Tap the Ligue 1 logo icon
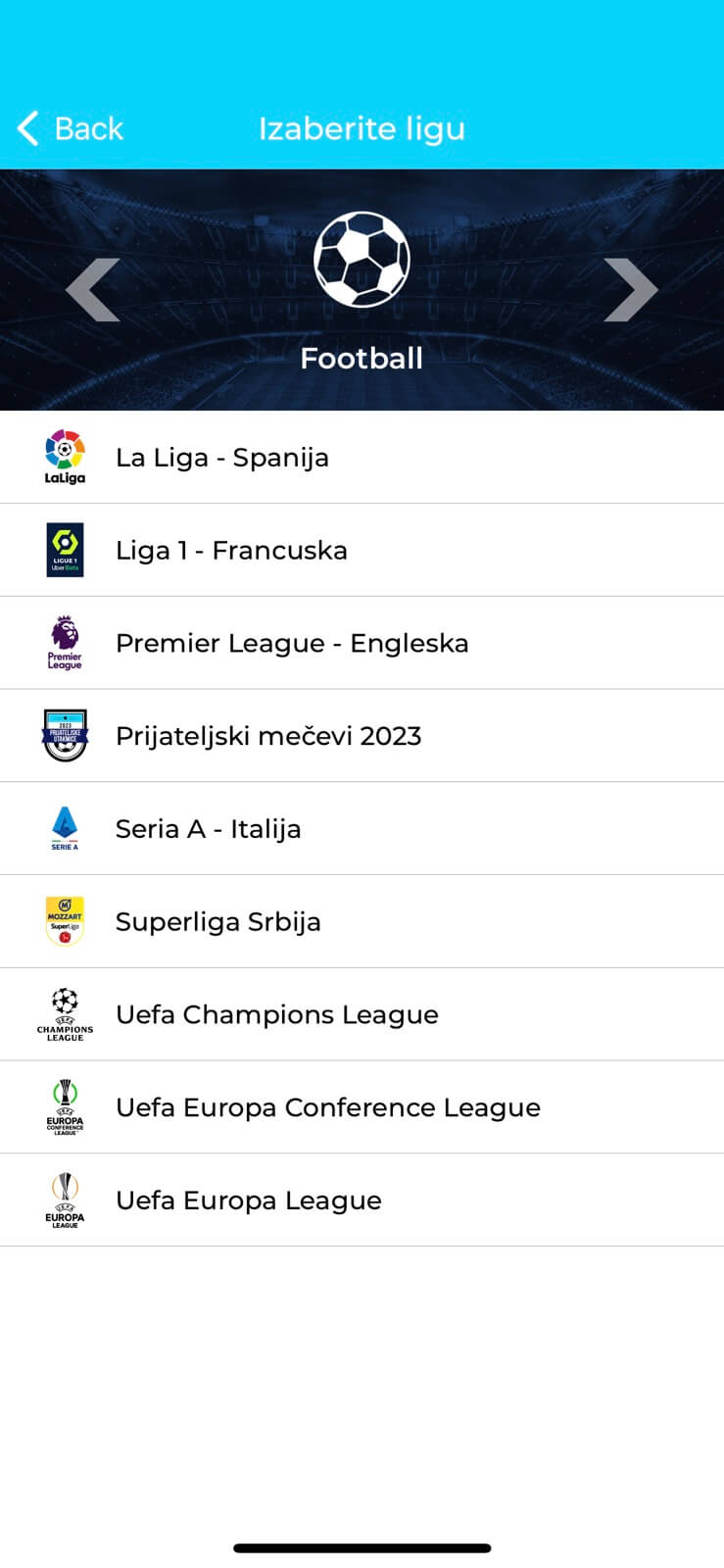The image size is (724, 1568). tap(65, 550)
